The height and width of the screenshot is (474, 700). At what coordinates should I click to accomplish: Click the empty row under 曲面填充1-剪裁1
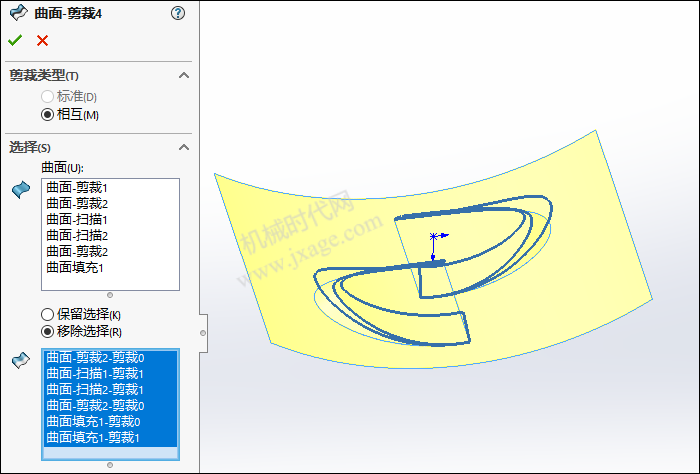[110, 453]
